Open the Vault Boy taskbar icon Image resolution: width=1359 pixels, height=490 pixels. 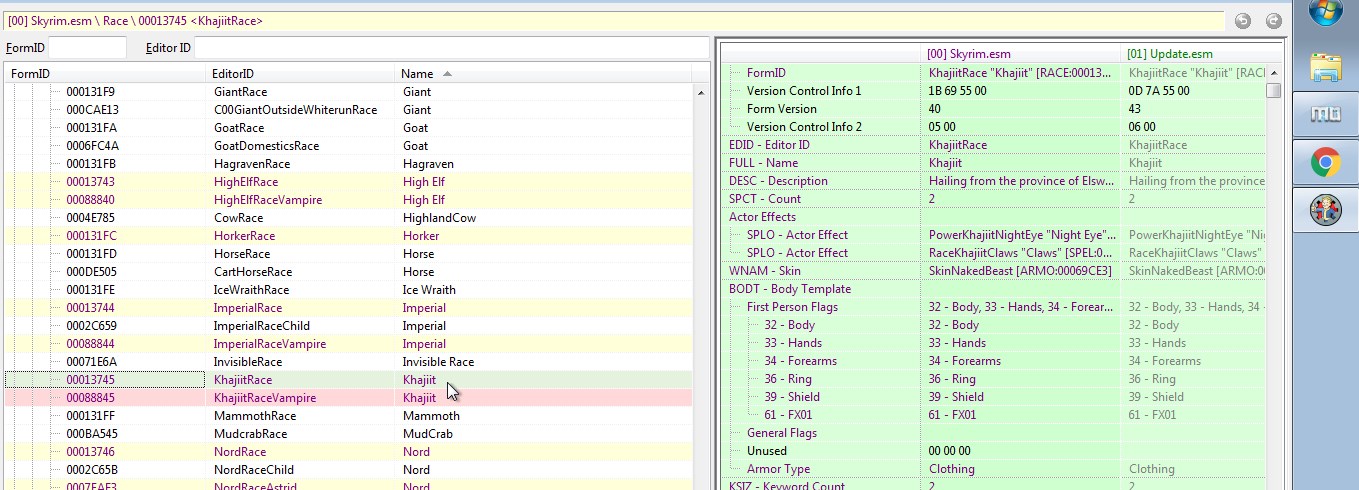(1325, 209)
